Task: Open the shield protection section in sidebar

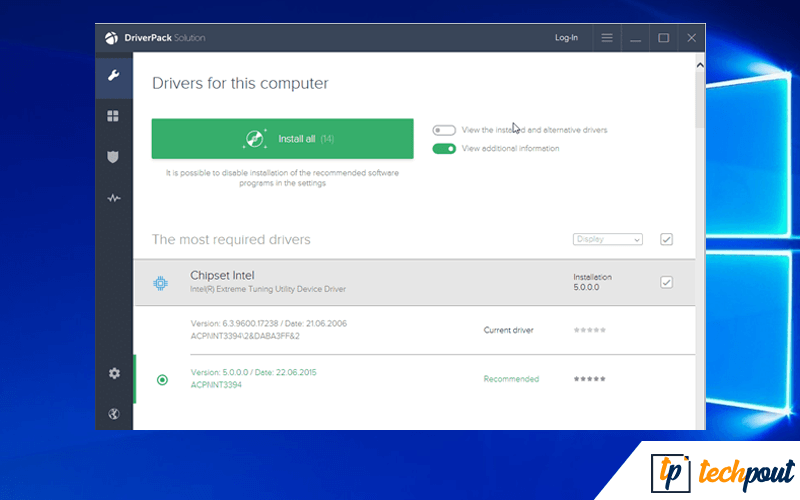Action: (x=114, y=157)
